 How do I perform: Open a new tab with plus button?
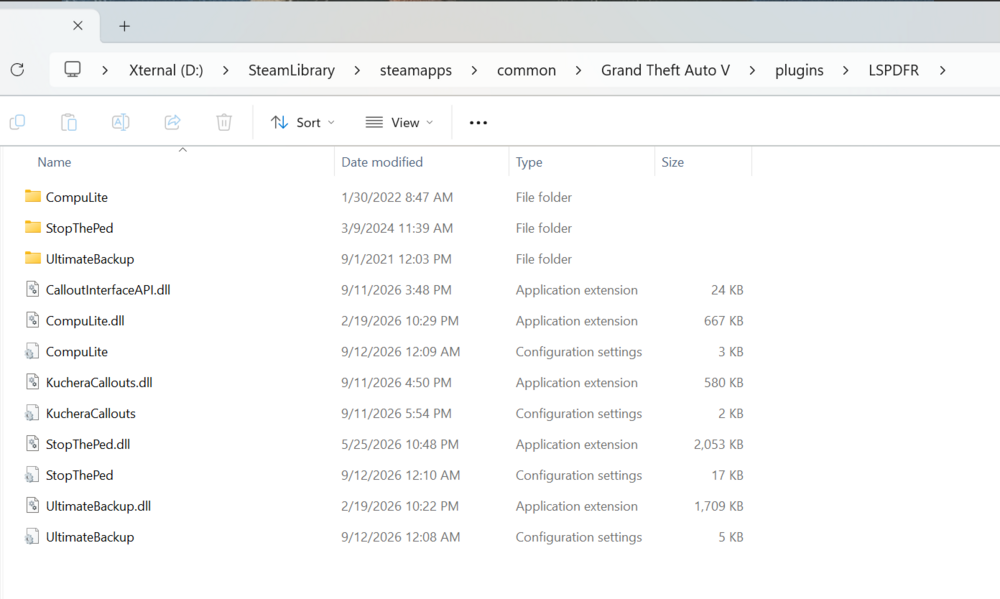124,26
